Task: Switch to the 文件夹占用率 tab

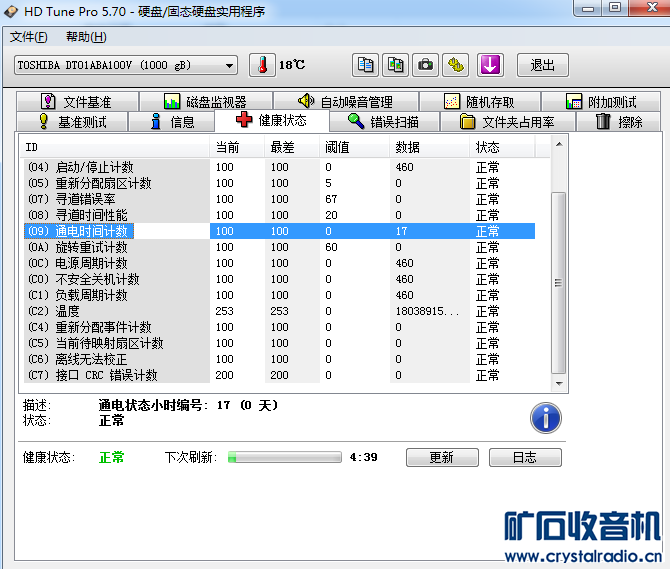Action: [x=507, y=122]
